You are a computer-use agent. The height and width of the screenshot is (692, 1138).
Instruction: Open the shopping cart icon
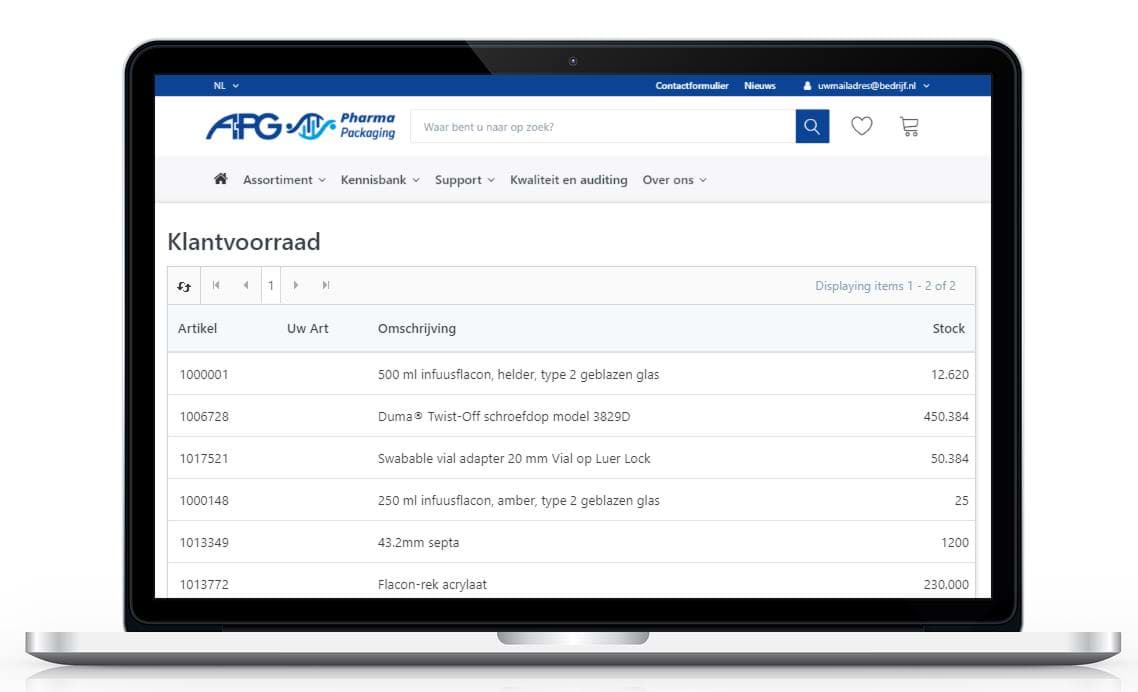909,127
